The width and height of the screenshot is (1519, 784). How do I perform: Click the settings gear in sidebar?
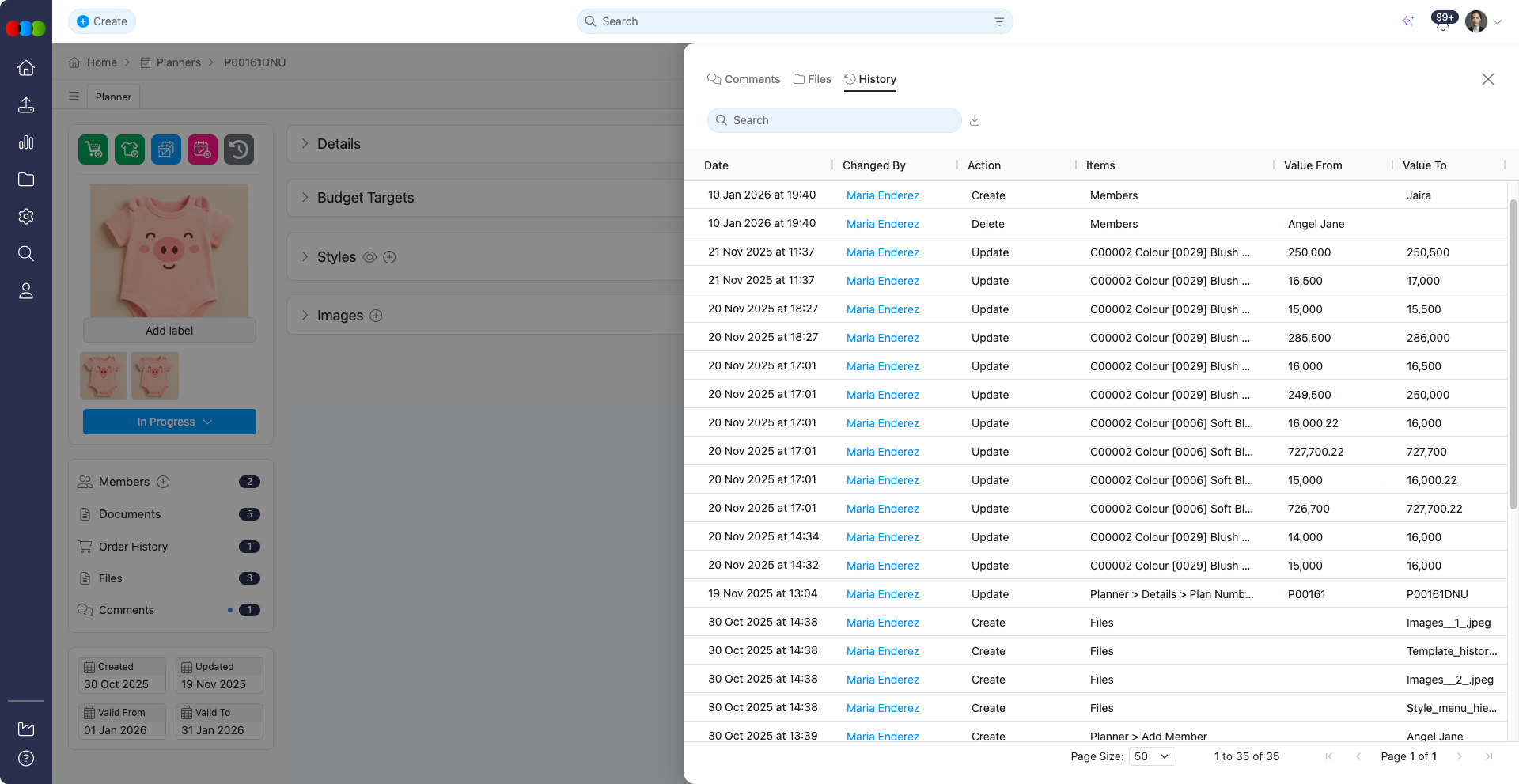[26, 217]
